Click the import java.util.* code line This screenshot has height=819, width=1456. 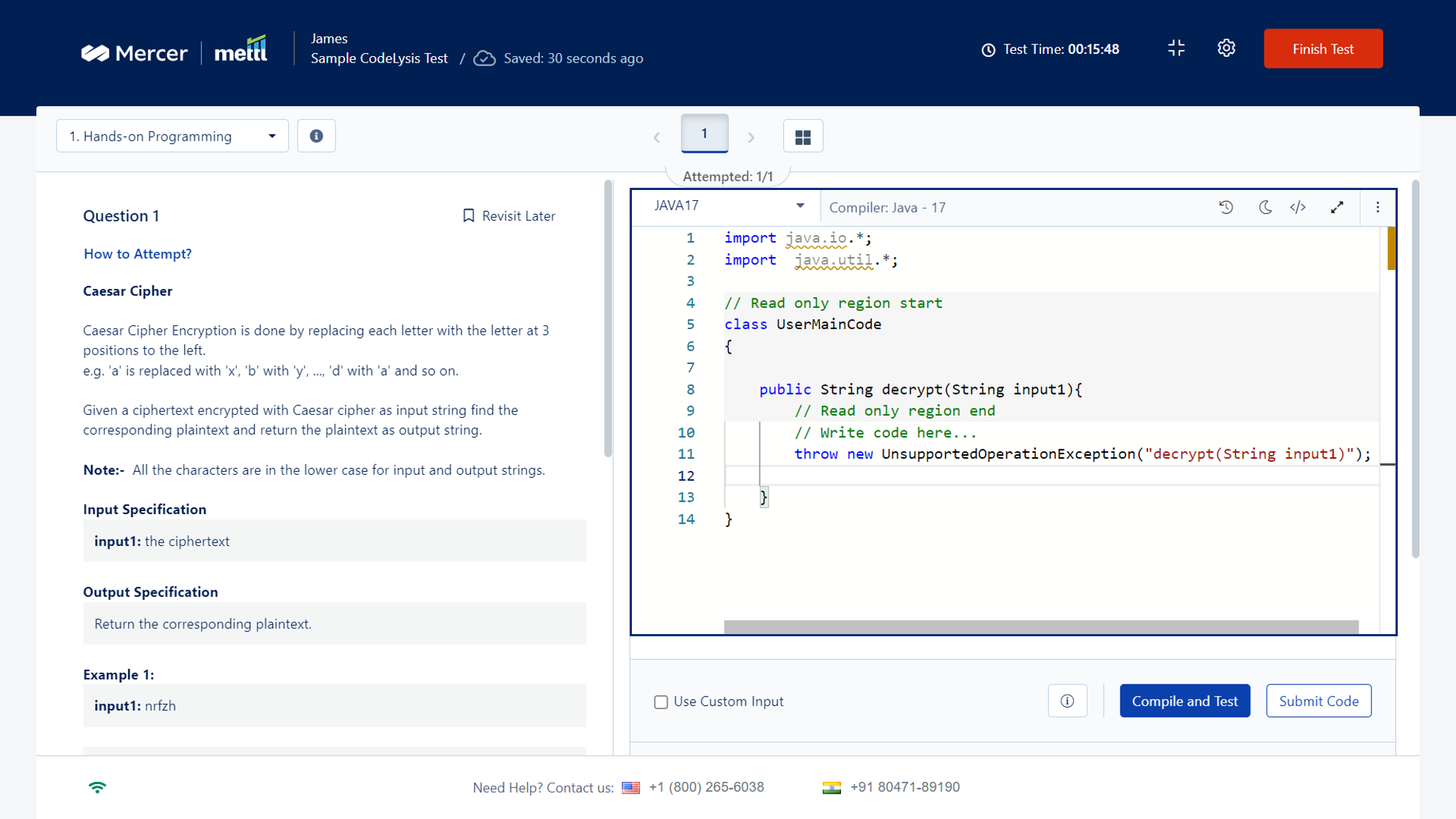(811, 260)
